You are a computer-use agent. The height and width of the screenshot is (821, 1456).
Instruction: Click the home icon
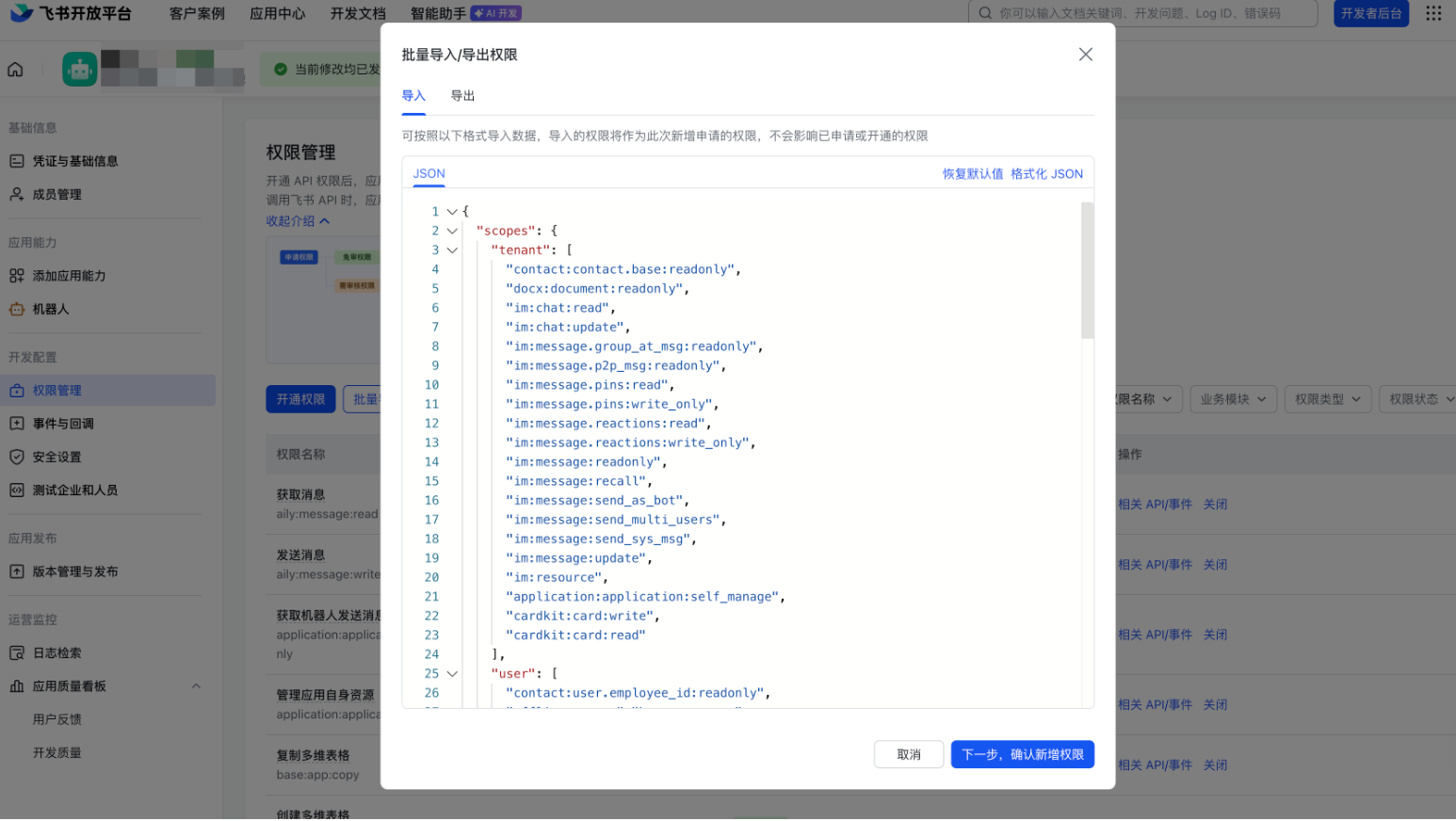click(16, 70)
